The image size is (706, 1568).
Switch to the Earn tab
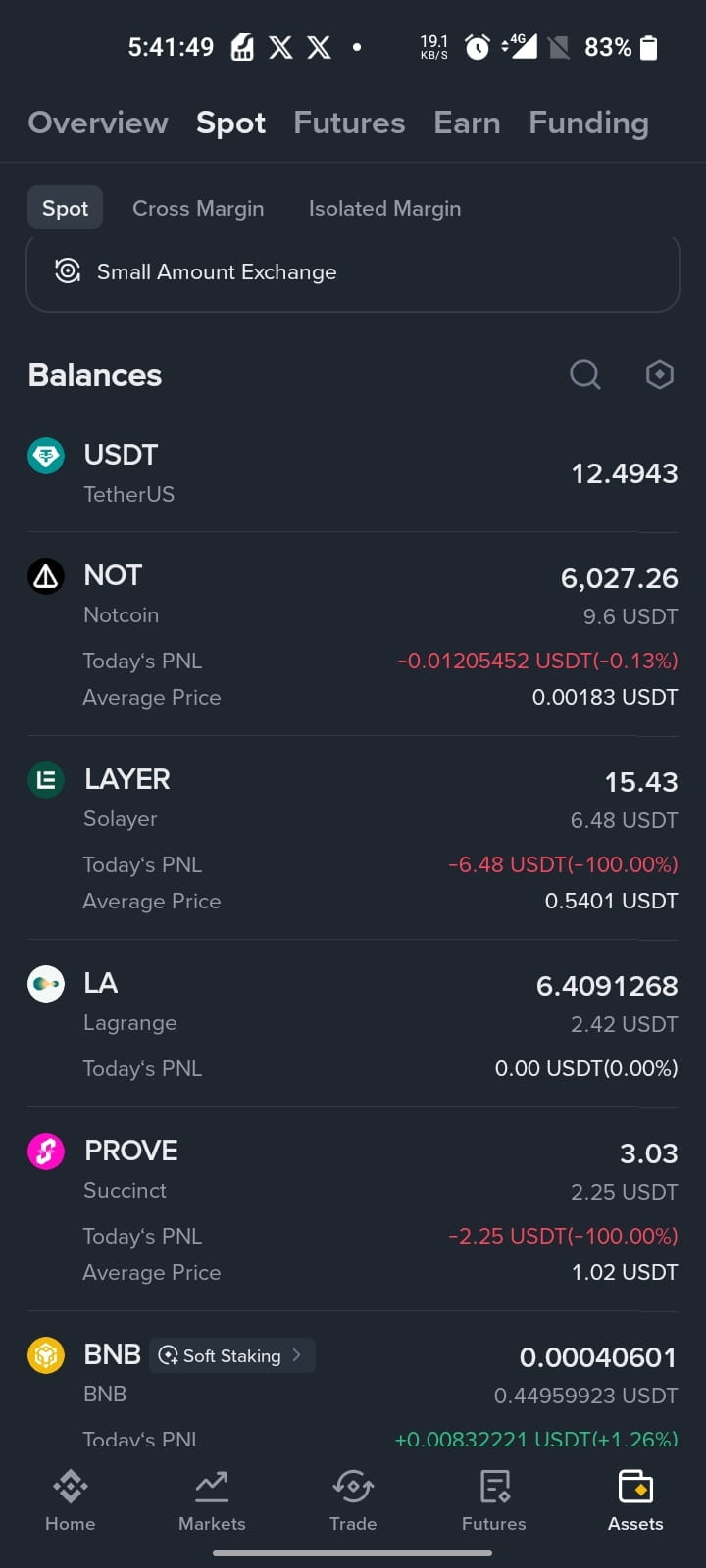click(x=467, y=122)
